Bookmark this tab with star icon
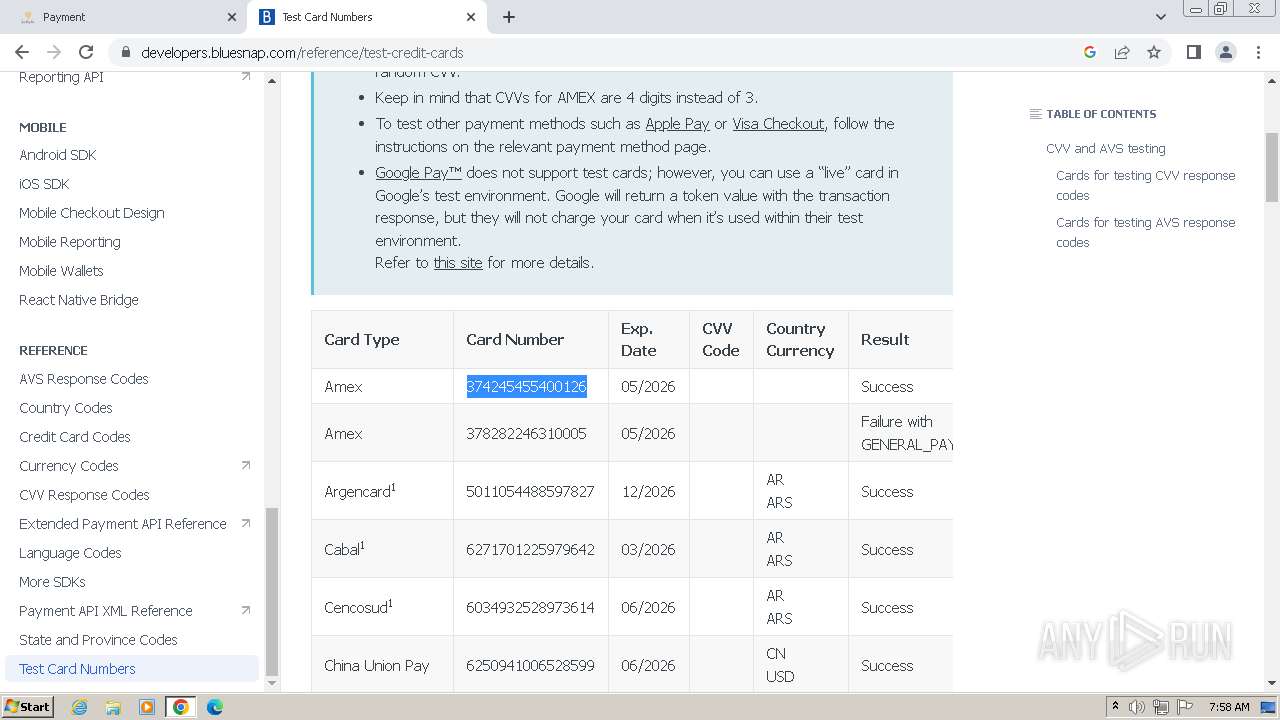Screen dimensions: 1280x720 pos(1154,52)
